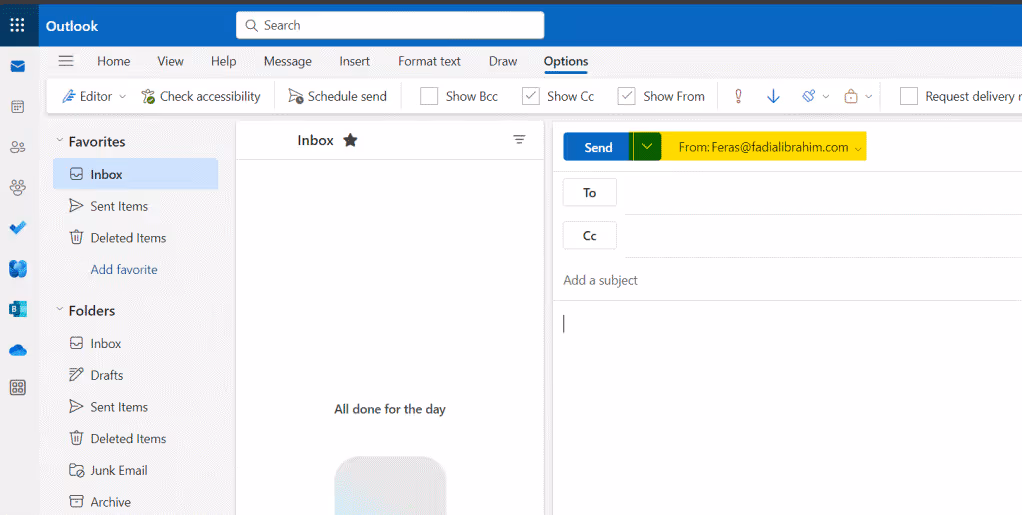This screenshot has width=1022, height=515.
Task: Select Inbox under Favorites
Action: click(x=136, y=174)
